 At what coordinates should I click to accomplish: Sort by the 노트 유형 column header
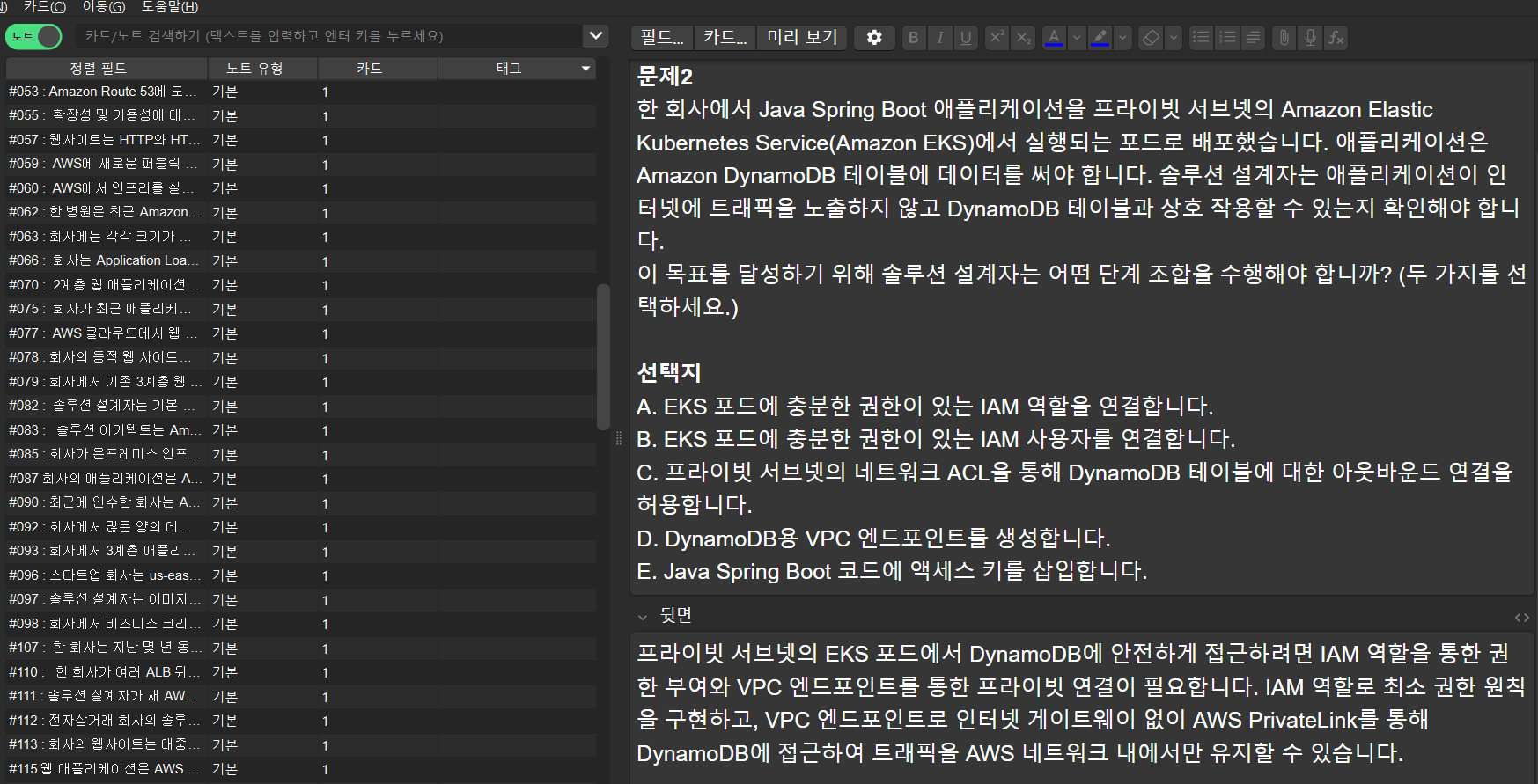pyautogui.click(x=262, y=69)
